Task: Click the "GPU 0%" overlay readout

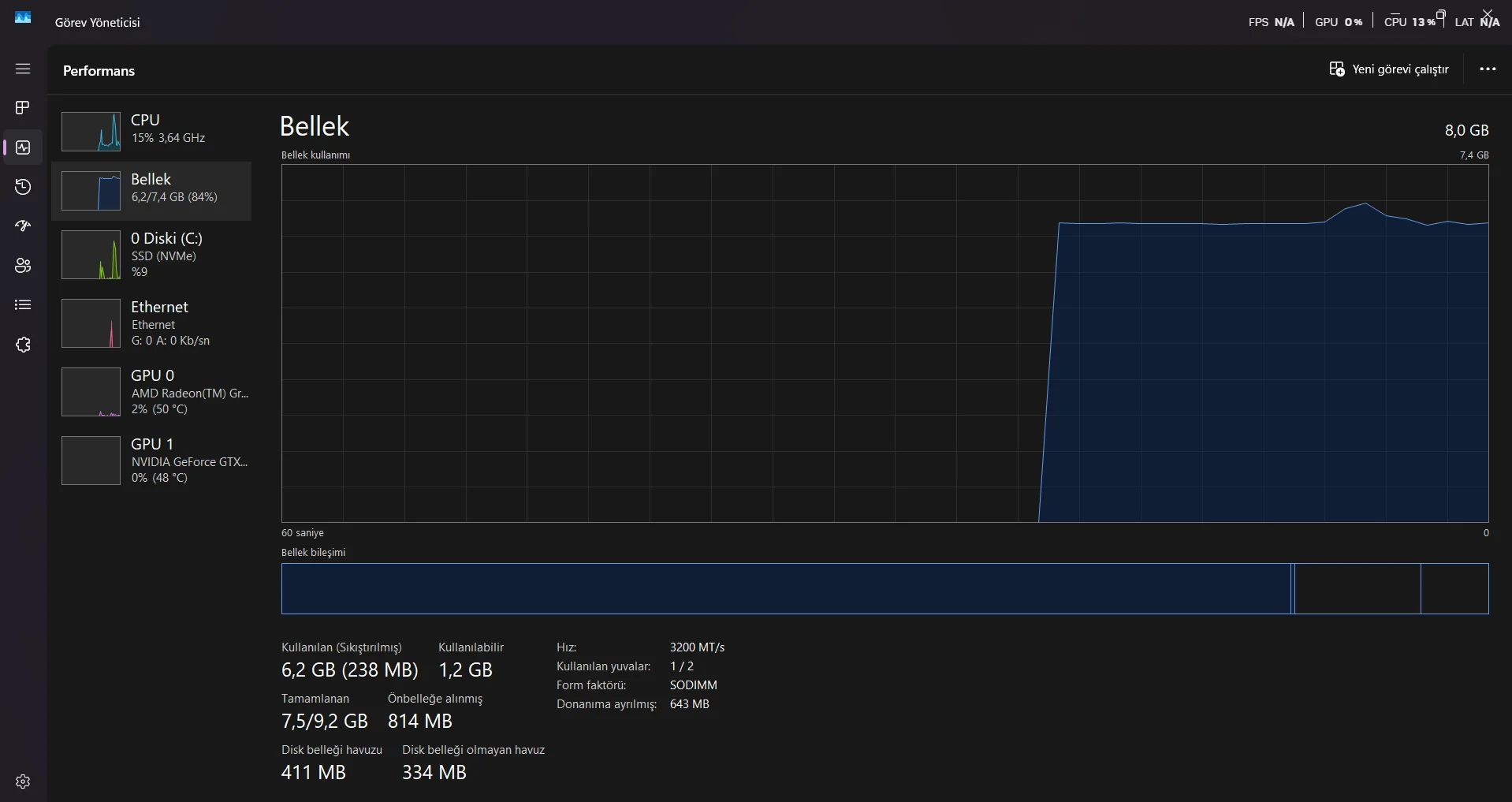Action: pos(1339,22)
